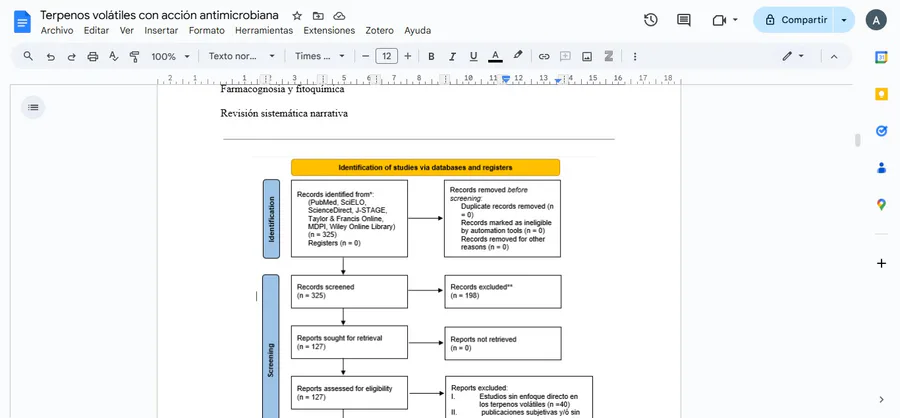The image size is (900, 418).
Task: Click the vertical scrollbar thumb
Action: [858, 141]
